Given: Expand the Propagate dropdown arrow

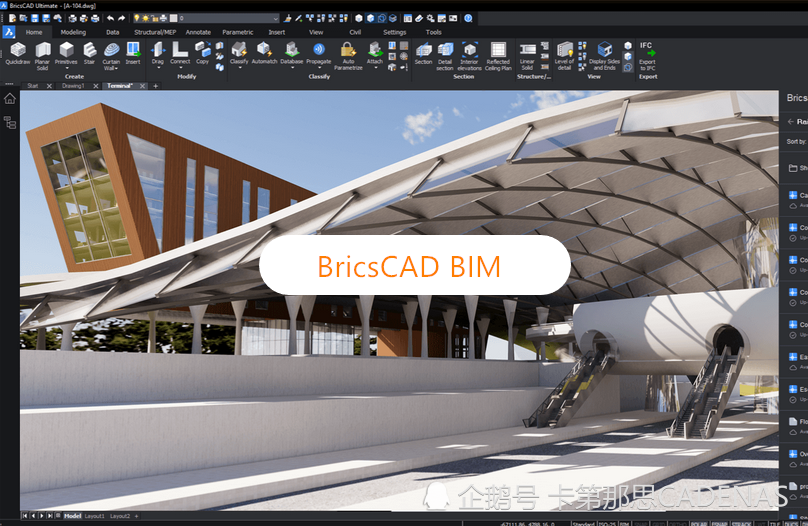Looking at the screenshot, I should 319,68.
